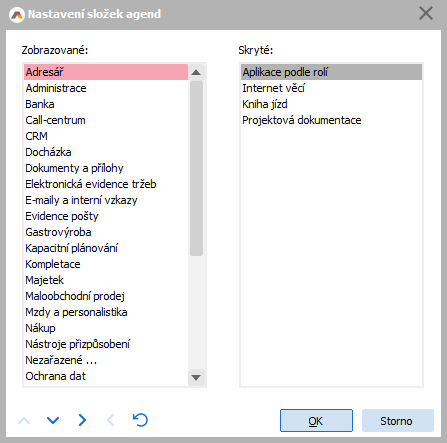Click the app logo in title bar
Image resolution: width=447 pixels, height=443 pixels.
(x=17, y=14)
